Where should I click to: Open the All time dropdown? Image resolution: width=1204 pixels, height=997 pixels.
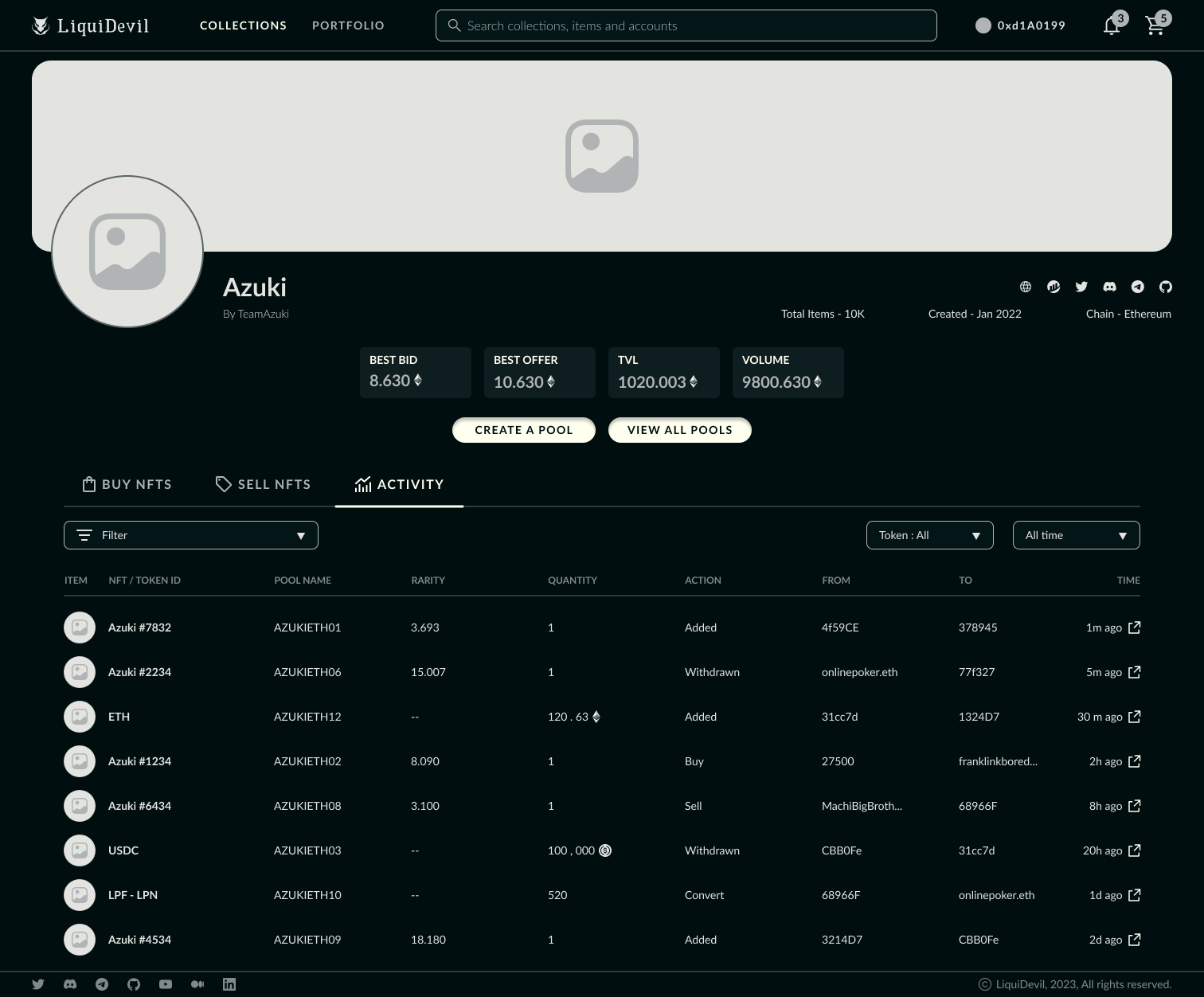(x=1077, y=535)
